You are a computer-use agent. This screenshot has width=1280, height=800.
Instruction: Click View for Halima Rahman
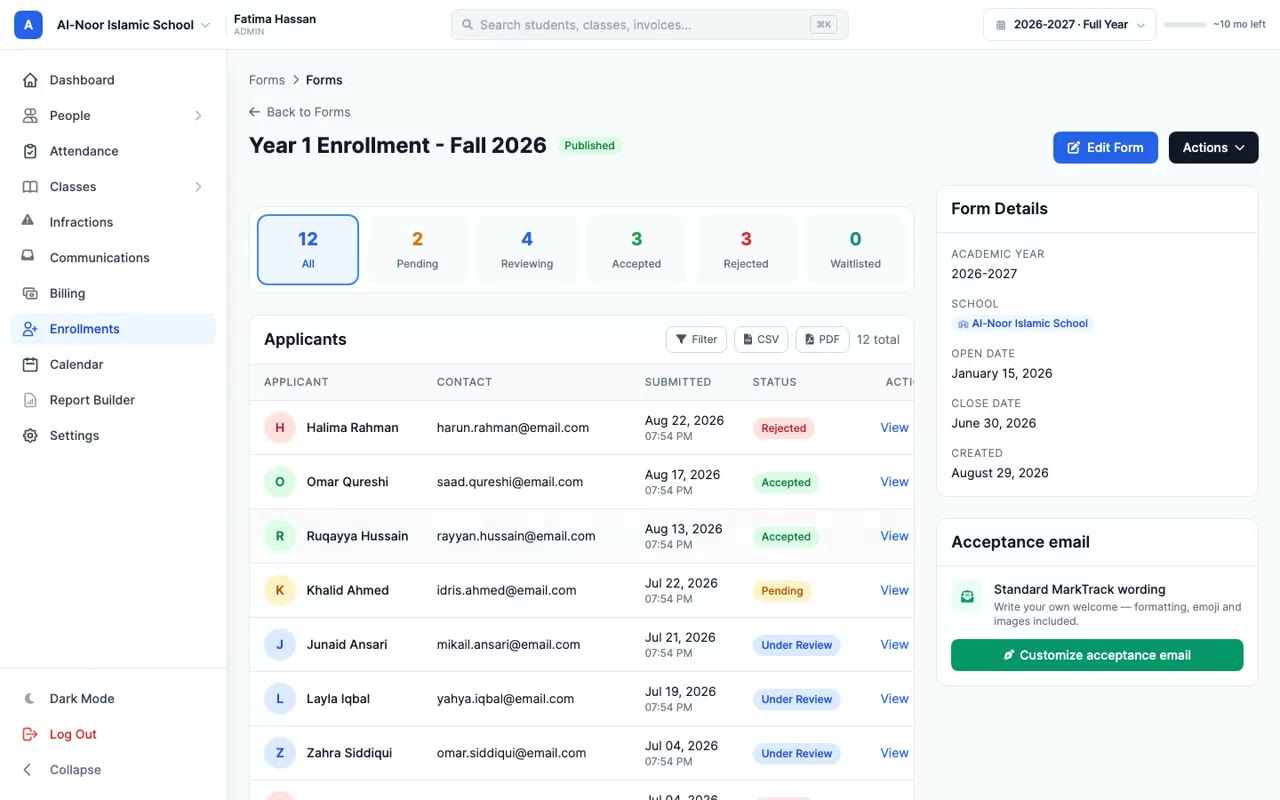[x=894, y=428]
